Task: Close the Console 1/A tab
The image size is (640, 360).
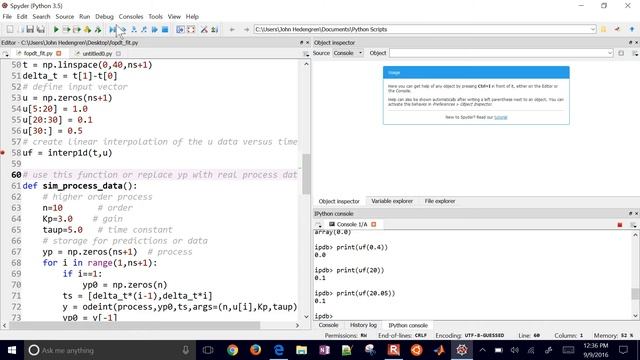Action: point(373,224)
